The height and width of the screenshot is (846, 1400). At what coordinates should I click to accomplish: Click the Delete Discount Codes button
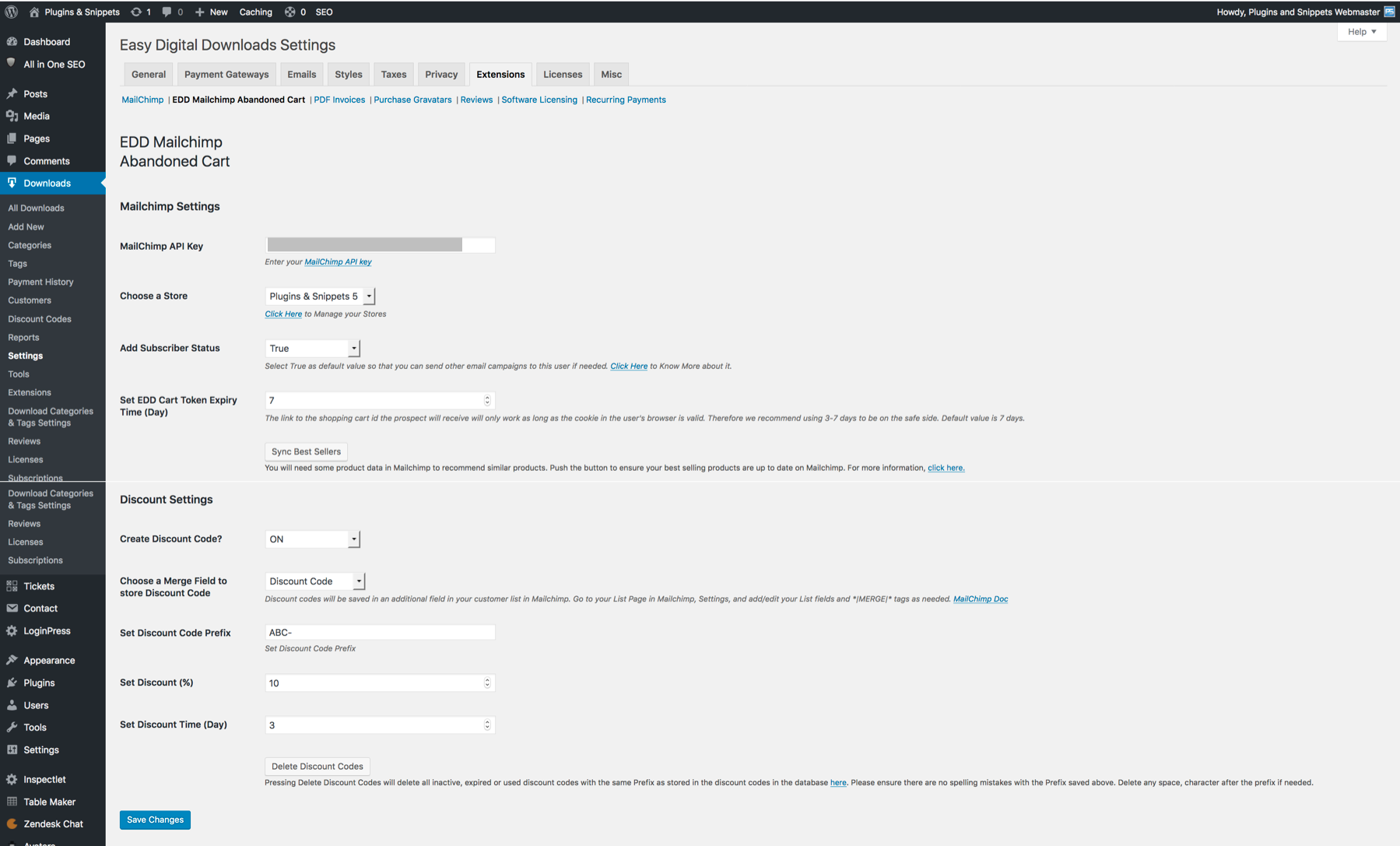click(x=318, y=766)
